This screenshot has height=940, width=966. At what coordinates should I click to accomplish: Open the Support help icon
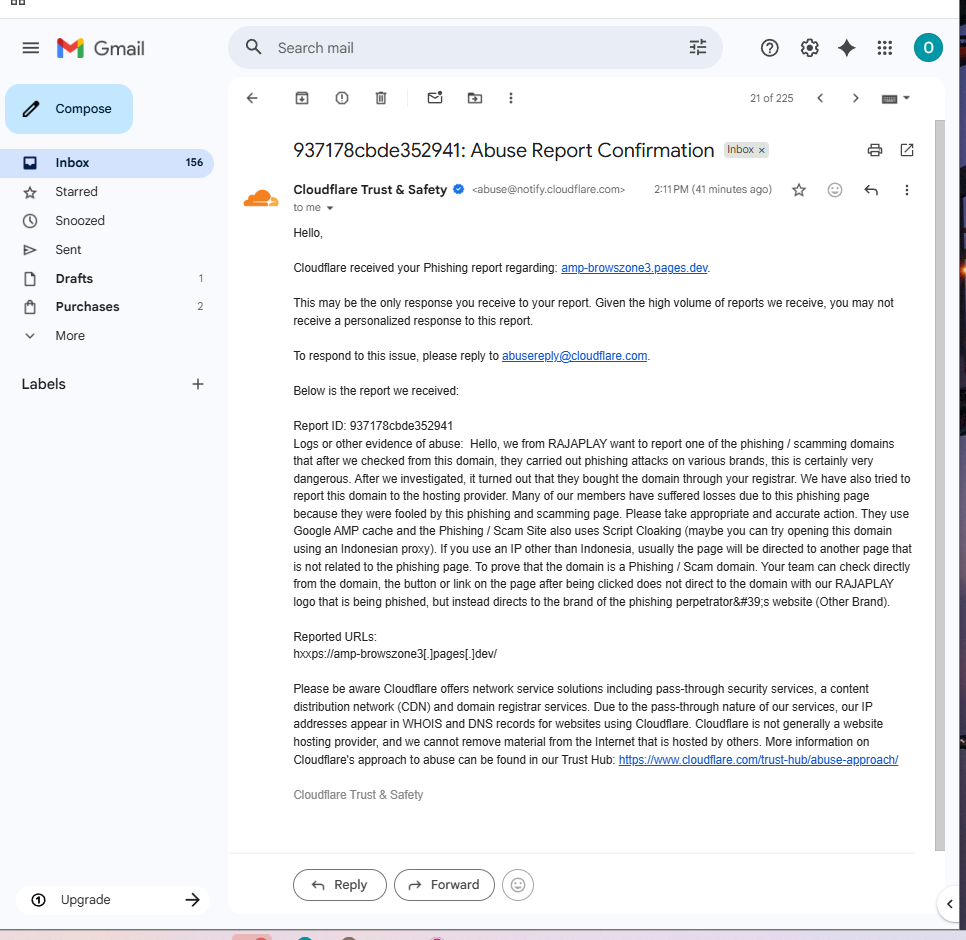[769, 47]
